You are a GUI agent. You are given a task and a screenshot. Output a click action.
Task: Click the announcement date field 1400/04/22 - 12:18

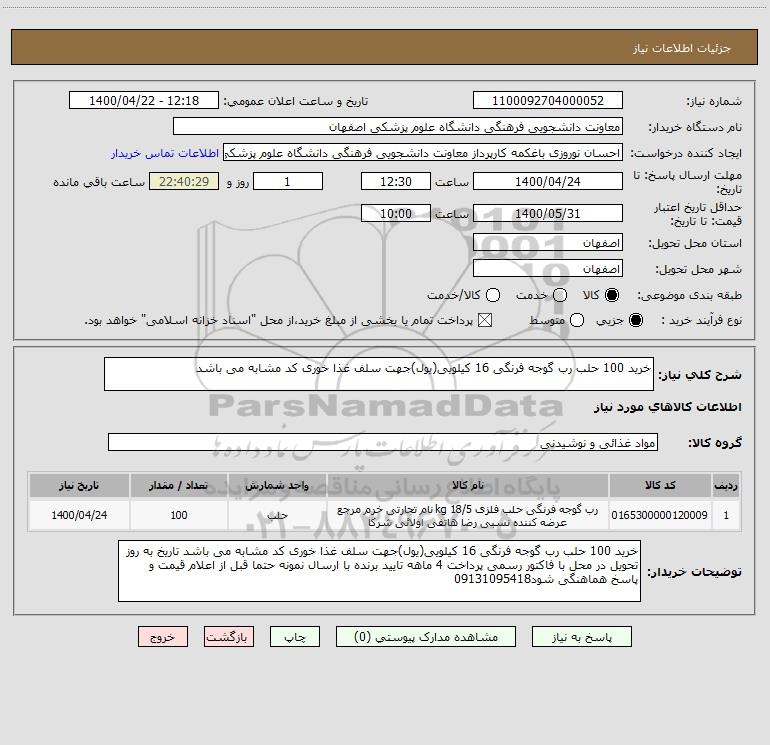(x=144, y=101)
